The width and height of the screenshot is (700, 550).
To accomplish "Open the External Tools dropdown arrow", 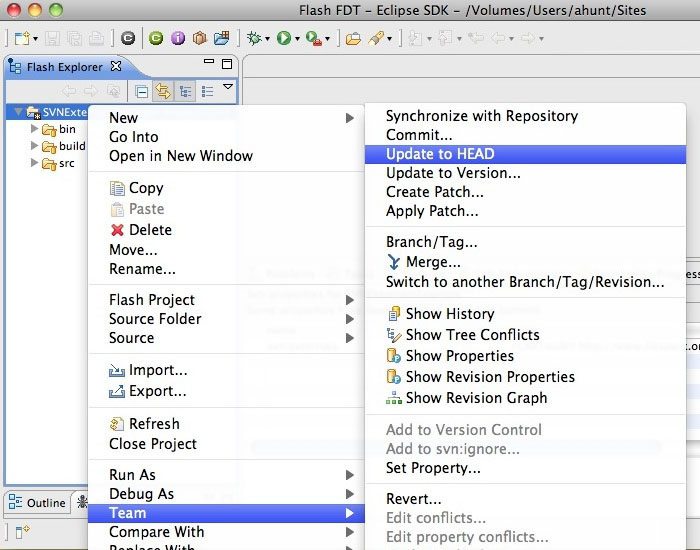I will tap(327, 39).
